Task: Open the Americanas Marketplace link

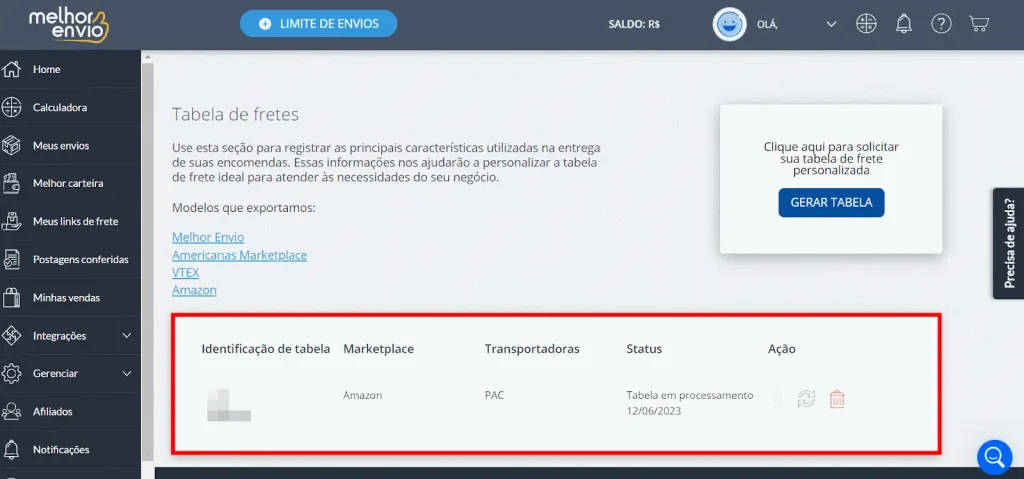Action: click(239, 255)
